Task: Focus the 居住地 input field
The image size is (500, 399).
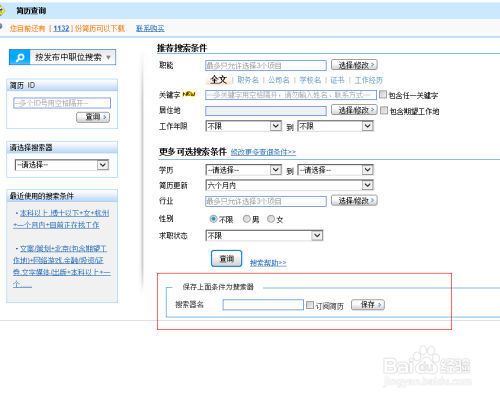Action: tap(266, 111)
